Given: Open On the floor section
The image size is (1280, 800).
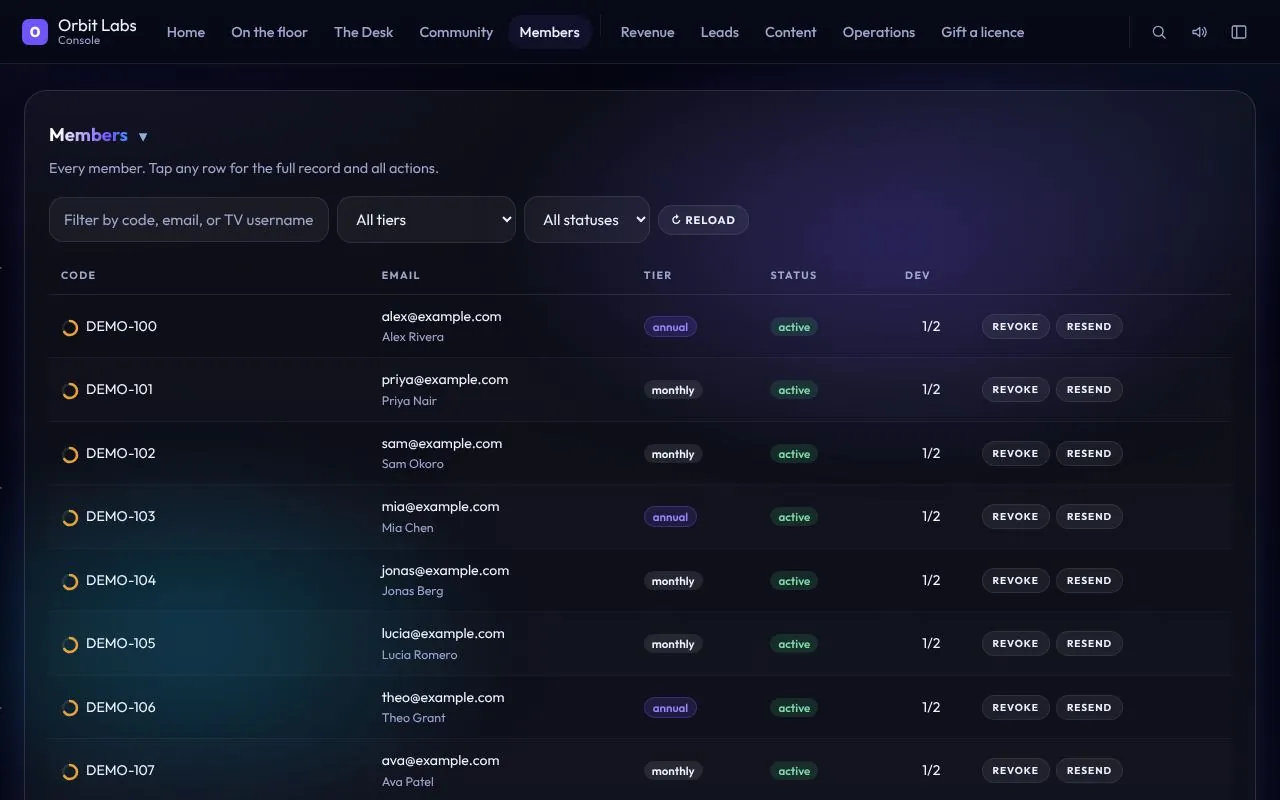Looking at the screenshot, I should pyautogui.click(x=269, y=32).
